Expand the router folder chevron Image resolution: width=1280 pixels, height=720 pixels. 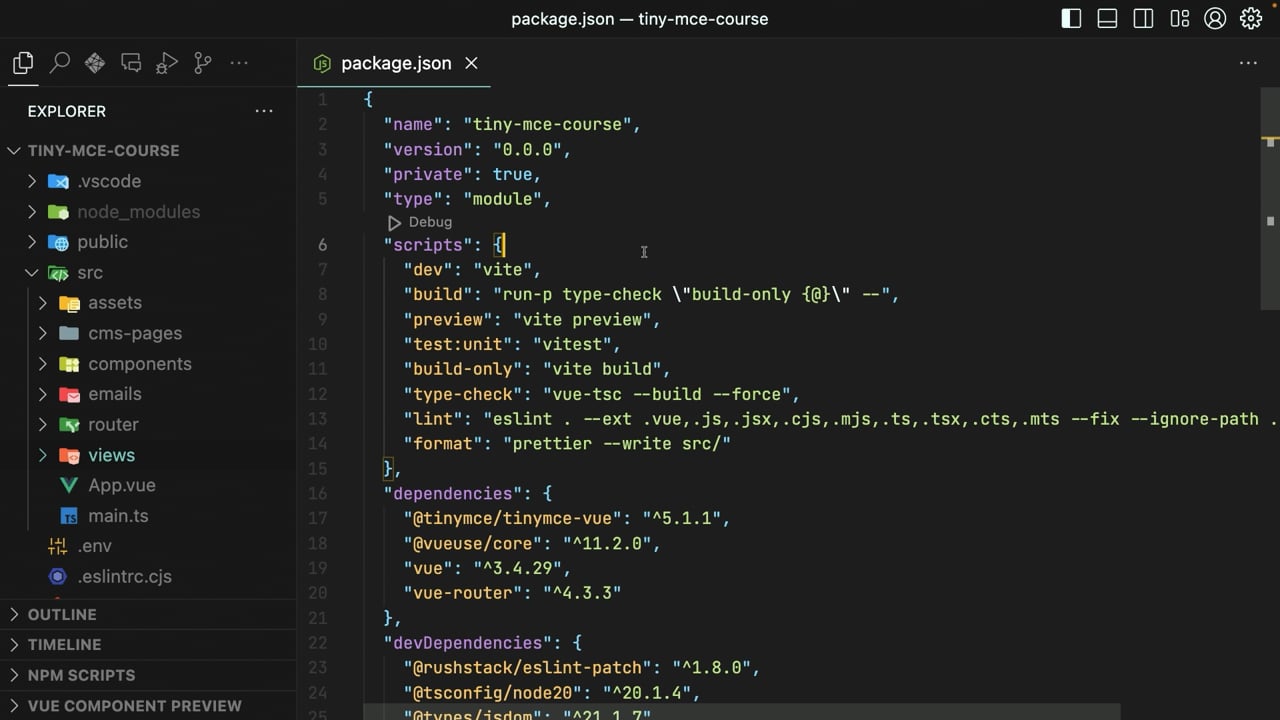point(42,424)
